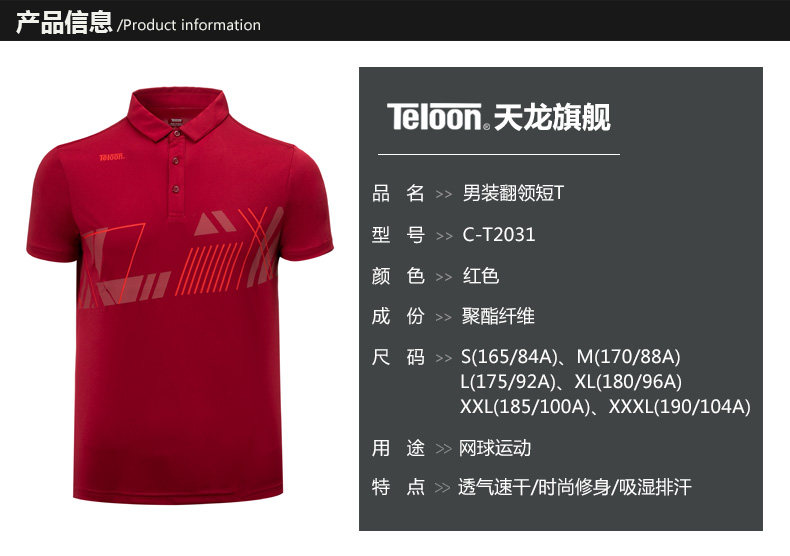This screenshot has height=556, width=790.
Task: Click the product name 男装翻领短T
Action: tap(513, 193)
